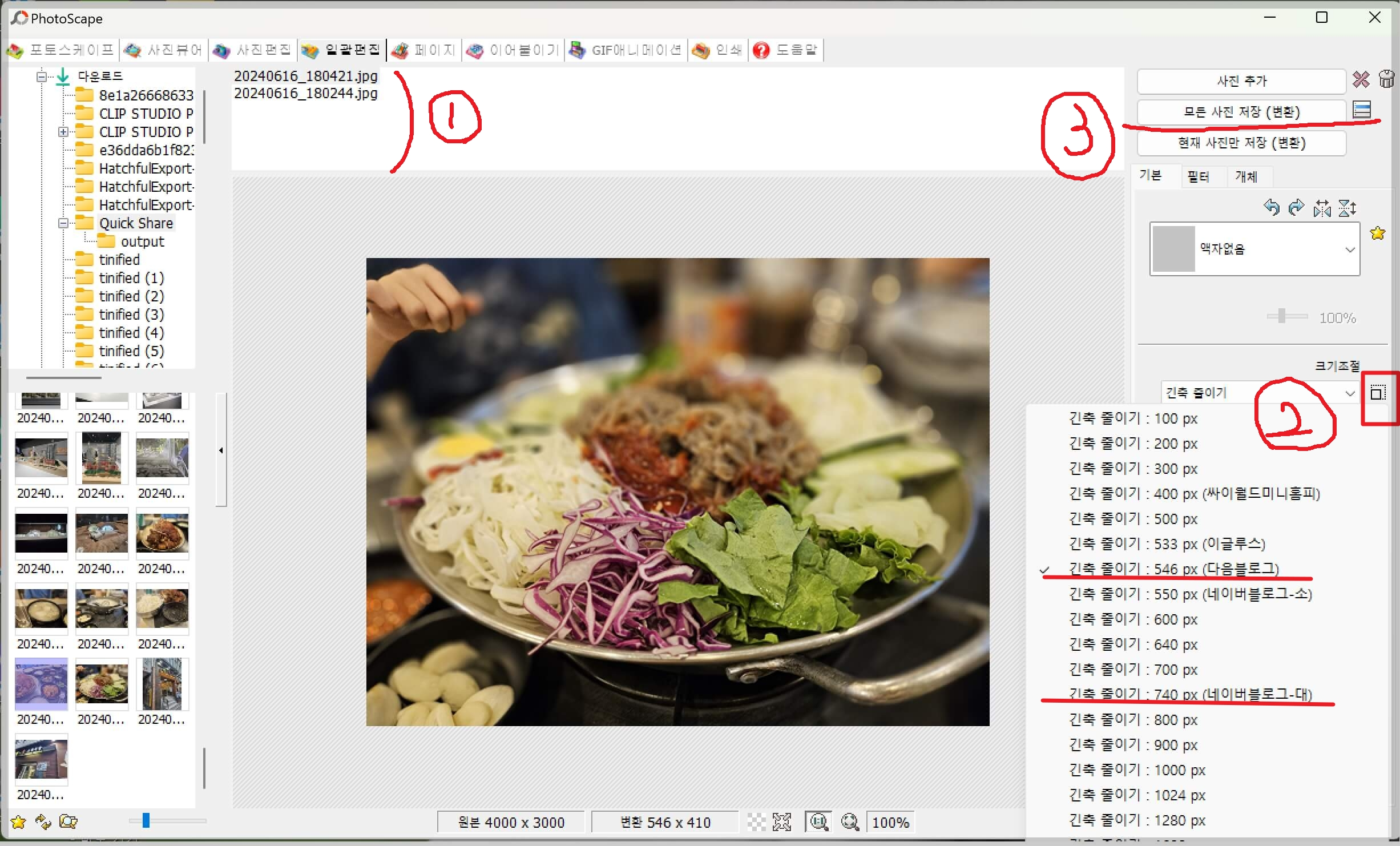Toggle the checkerboard background button
Screen dimensions: 1400x846
(x=756, y=822)
